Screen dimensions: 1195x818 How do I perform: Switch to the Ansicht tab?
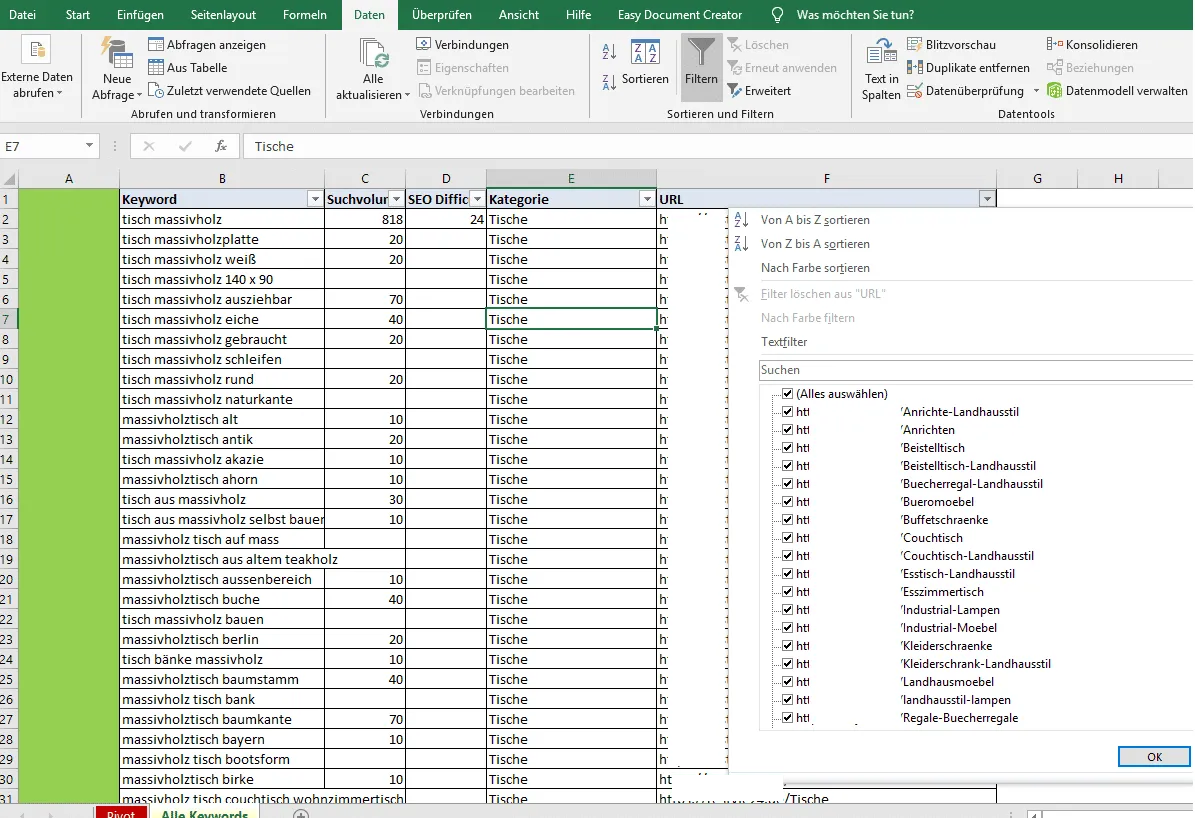point(518,14)
